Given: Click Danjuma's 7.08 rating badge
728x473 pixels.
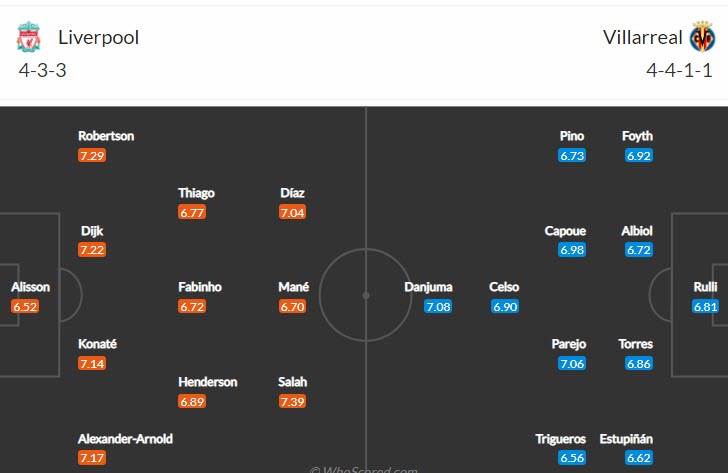Looking at the screenshot, I should click(438, 307).
